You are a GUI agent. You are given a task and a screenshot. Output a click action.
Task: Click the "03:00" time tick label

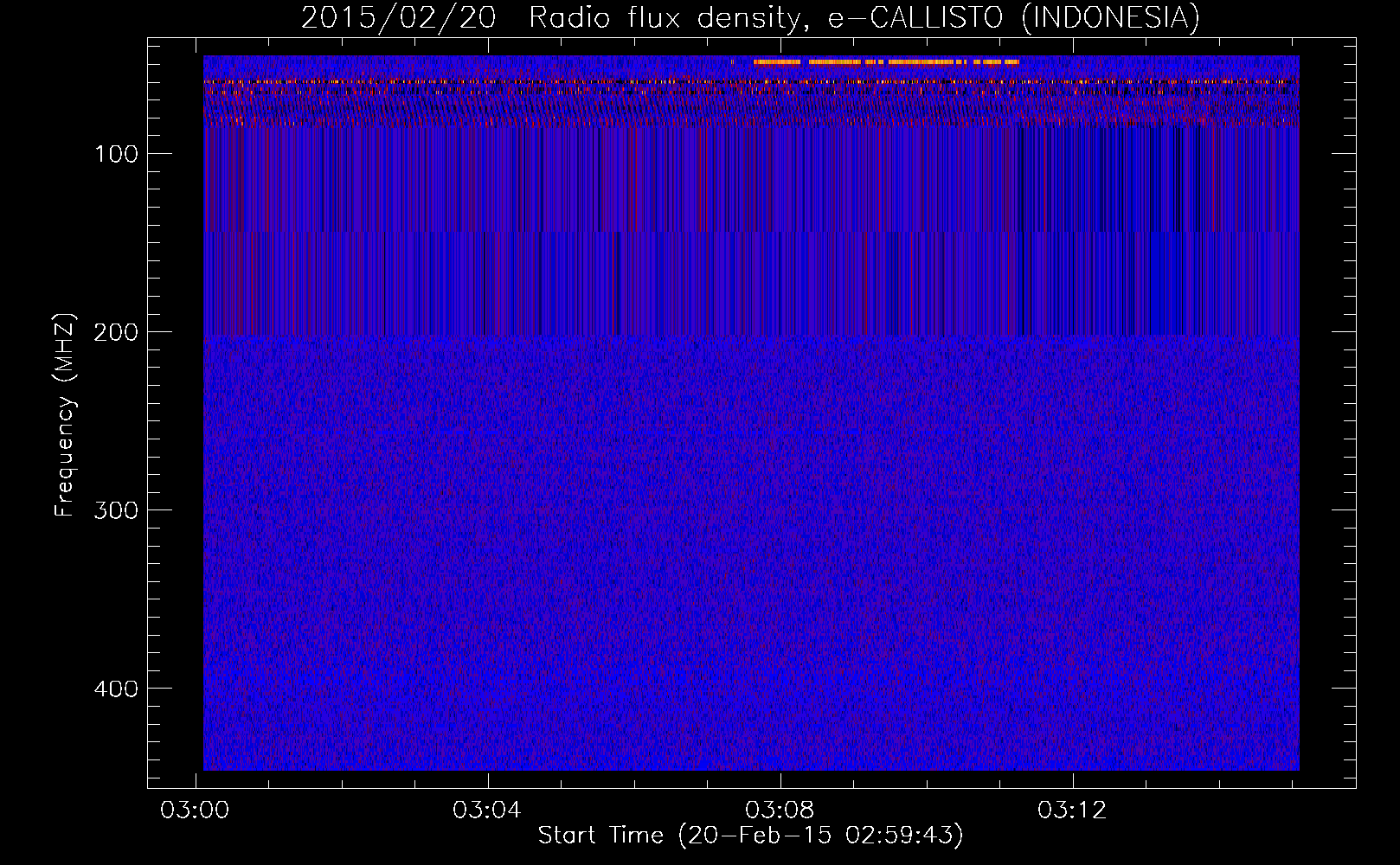pos(196,810)
